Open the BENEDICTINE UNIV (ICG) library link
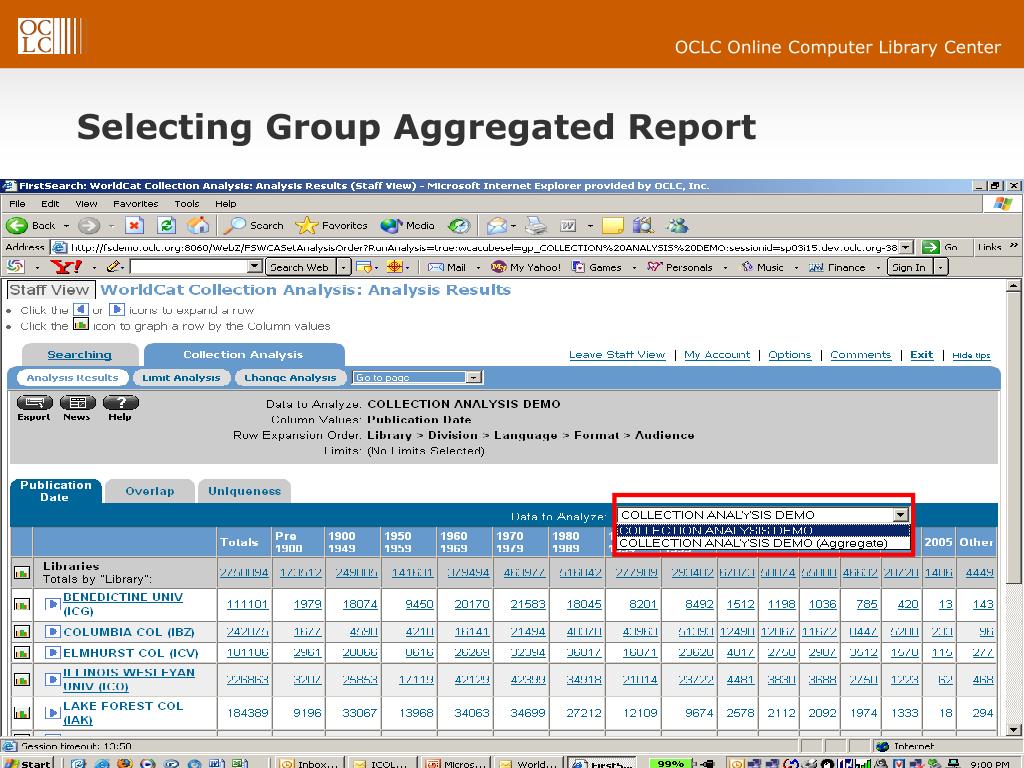Viewport: 1024px width, 768px height. pos(123,604)
